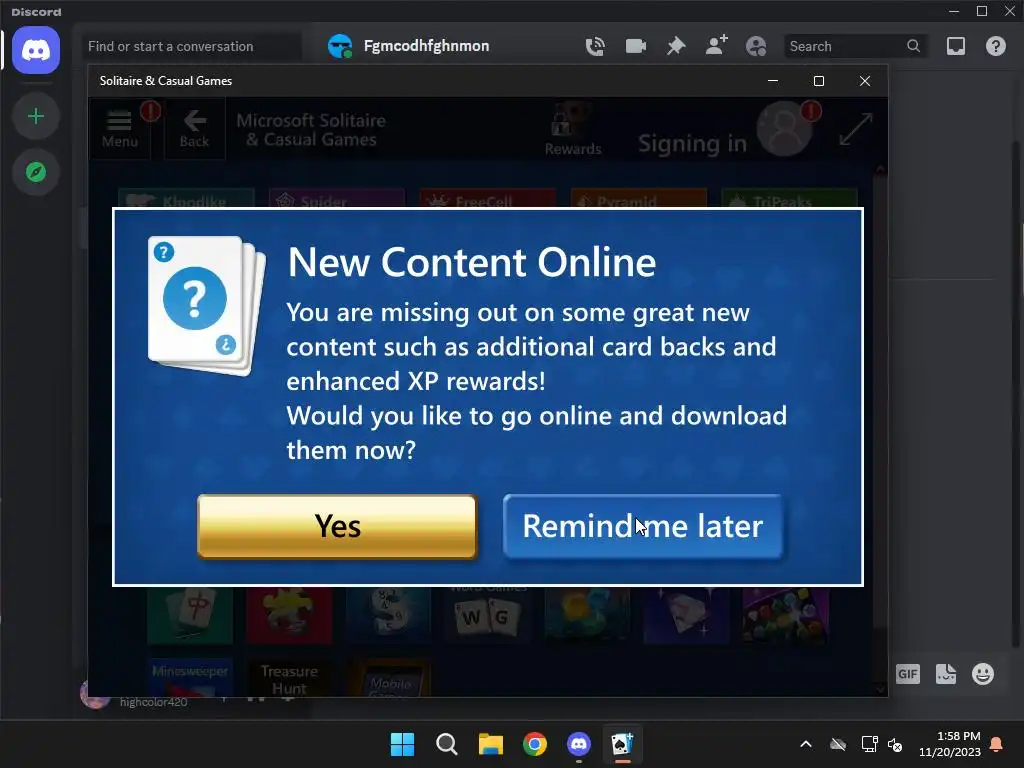
Task: Start a video call in Discord
Action: (x=635, y=46)
